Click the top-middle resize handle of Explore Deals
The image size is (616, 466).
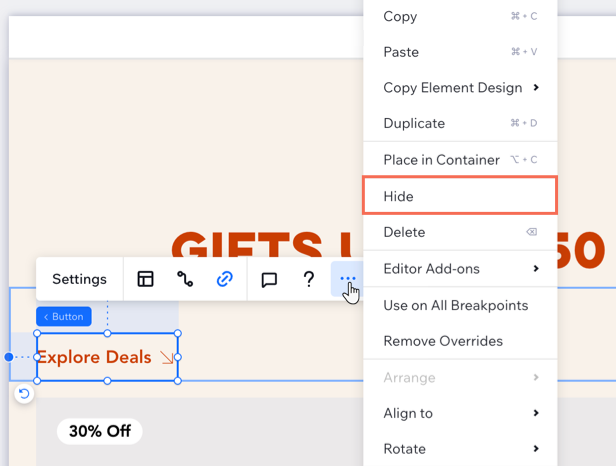click(x=107, y=333)
